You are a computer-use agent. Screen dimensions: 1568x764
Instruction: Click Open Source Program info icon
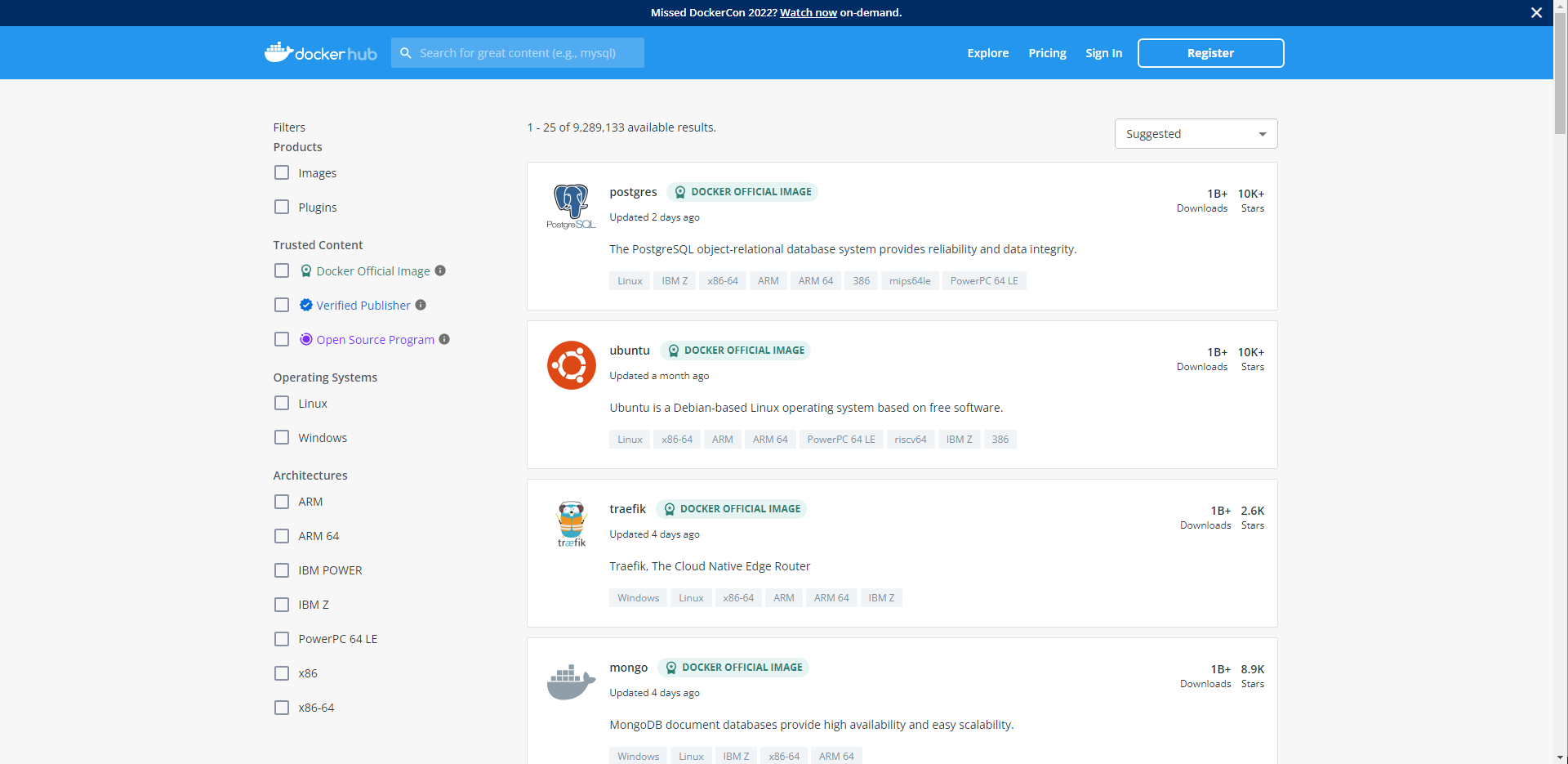click(x=444, y=339)
